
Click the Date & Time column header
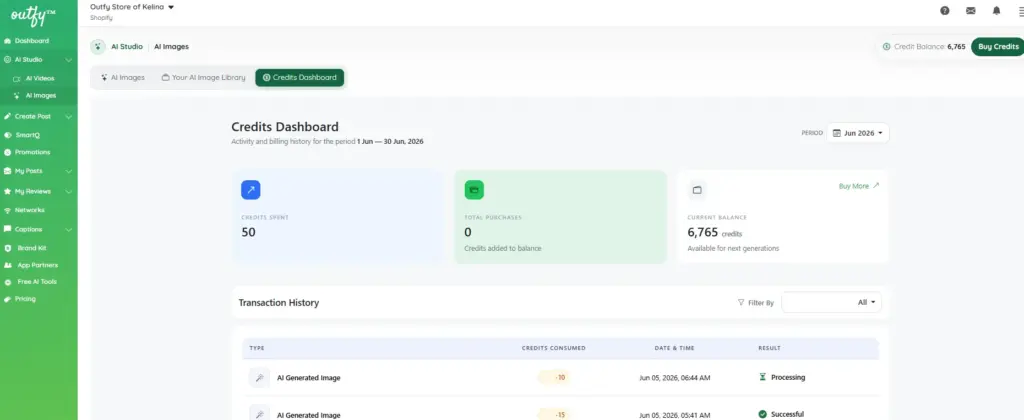674,348
